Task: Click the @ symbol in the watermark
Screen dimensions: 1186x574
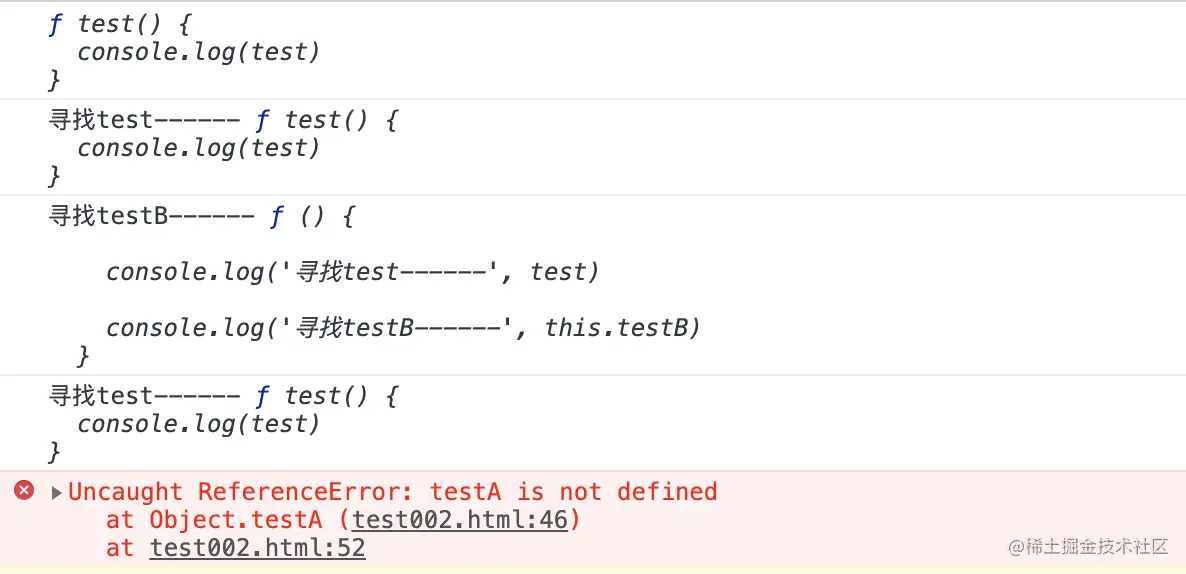Action: [x=1016, y=547]
